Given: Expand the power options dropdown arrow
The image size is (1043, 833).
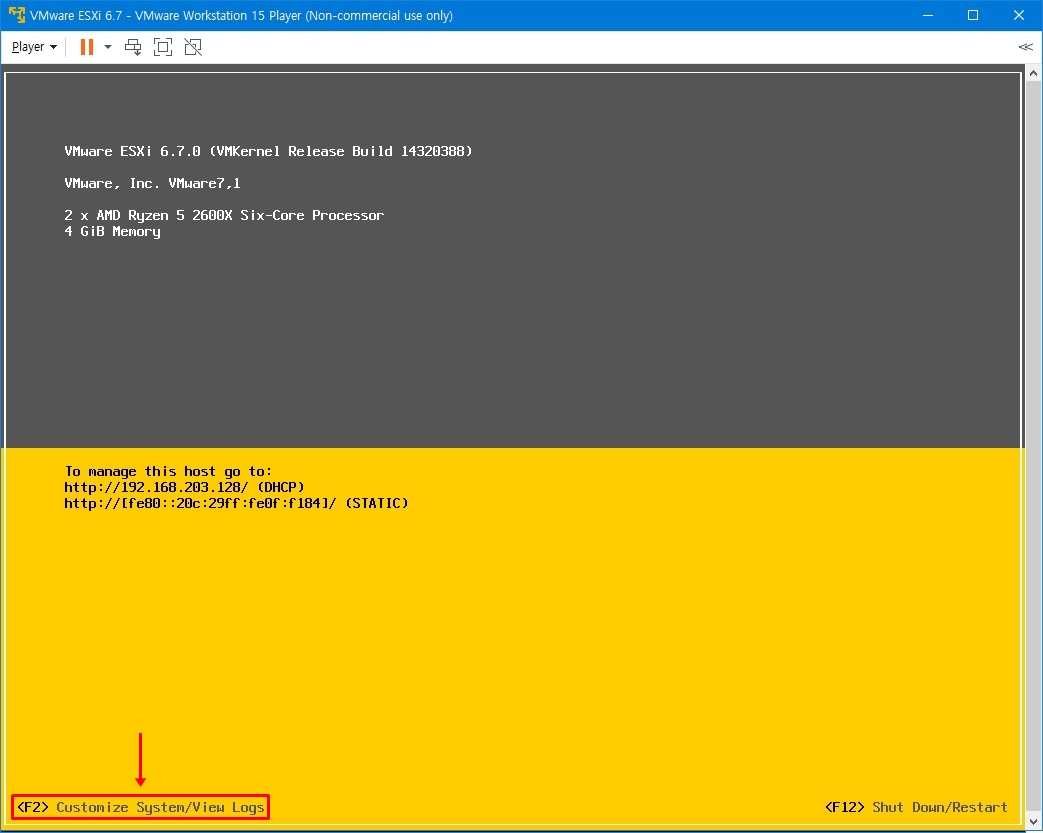Looking at the screenshot, I should tap(108, 47).
